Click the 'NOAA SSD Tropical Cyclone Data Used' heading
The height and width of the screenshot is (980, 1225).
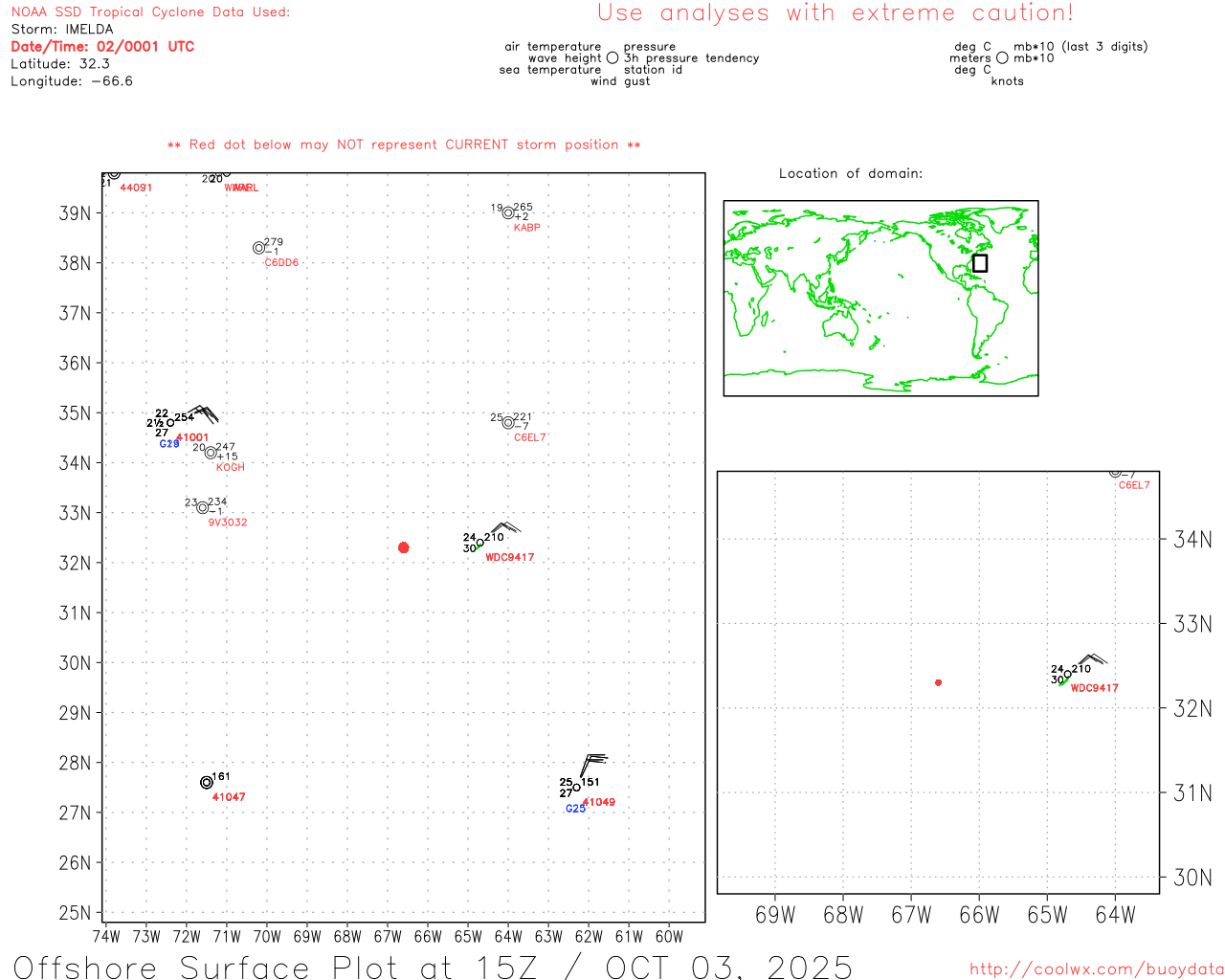pos(150,12)
